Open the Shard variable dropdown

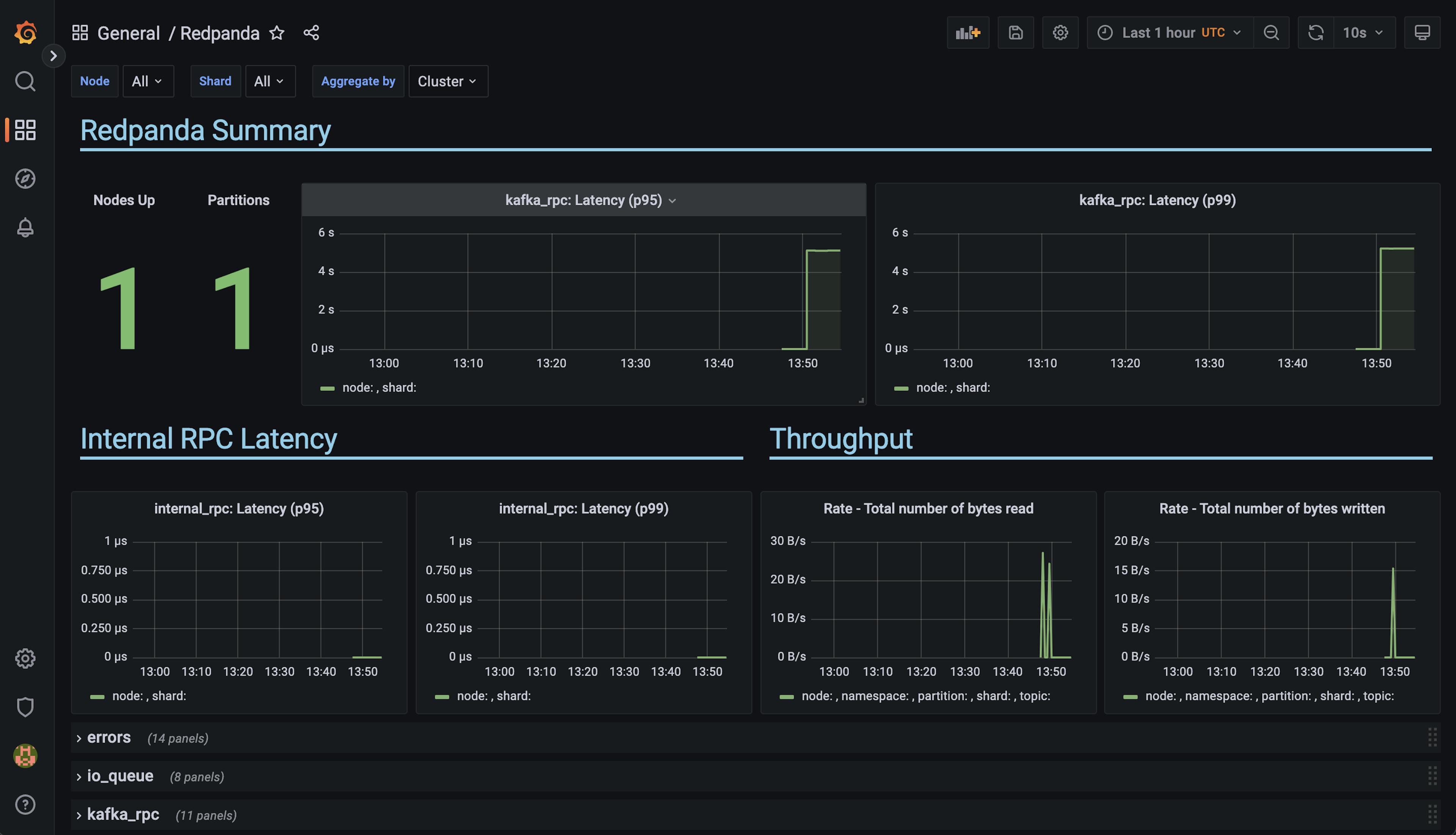270,81
